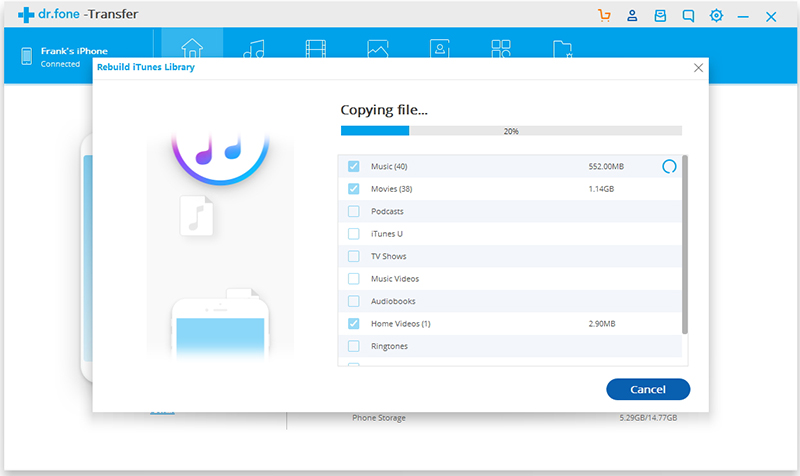Switch to the Apps grid tab icon
This screenshot has width=800, height=476.
pyautogui.click(x=501, y=48)
